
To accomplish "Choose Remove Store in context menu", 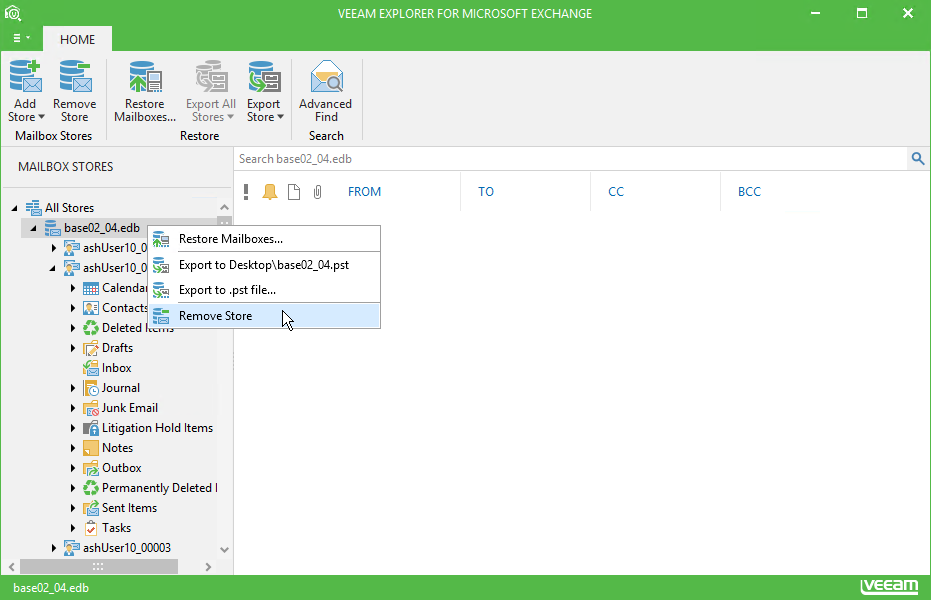I will [x=264, y=316].
